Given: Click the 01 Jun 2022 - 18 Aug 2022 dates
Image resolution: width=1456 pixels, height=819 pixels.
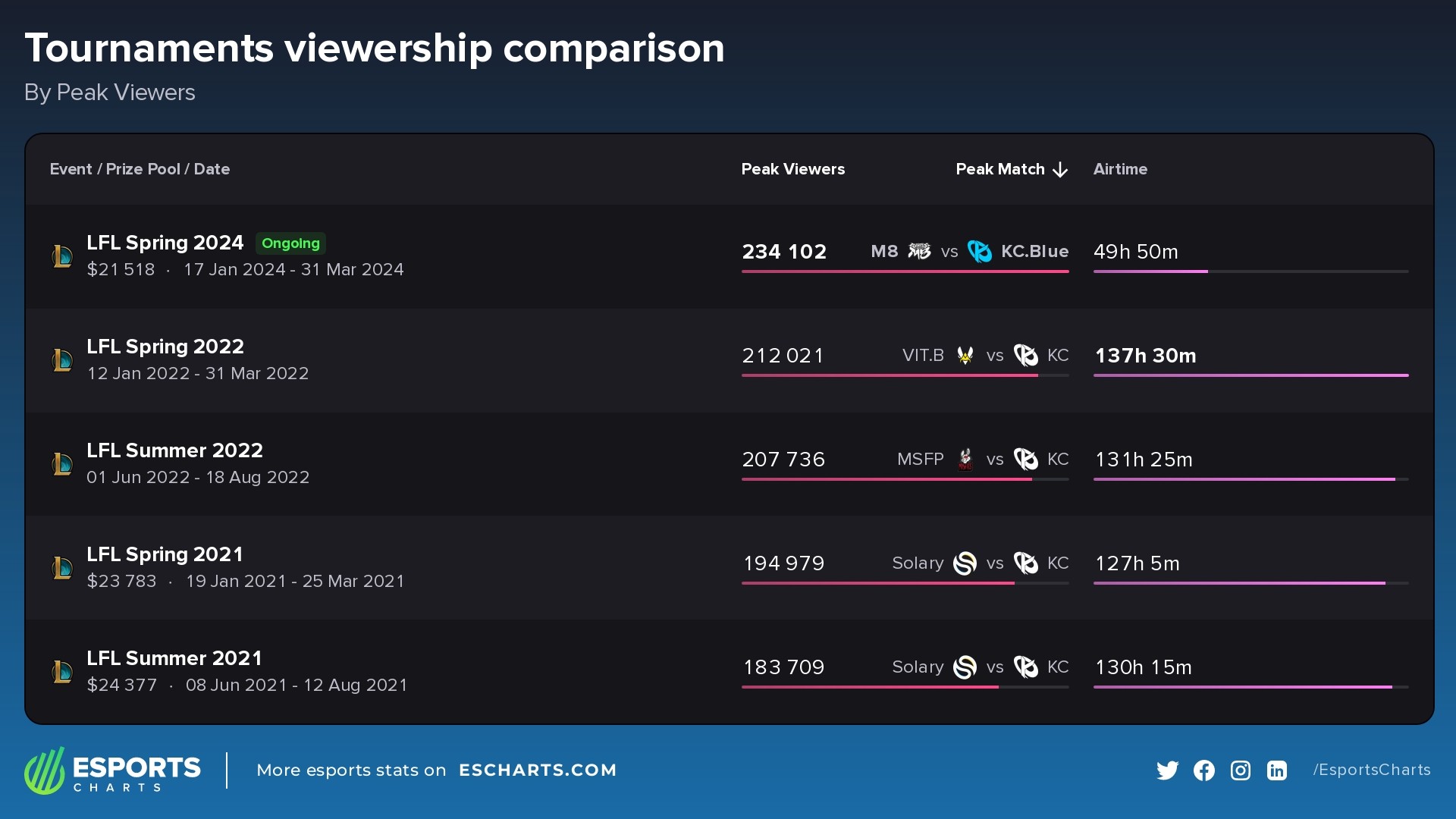Looking at the screenshot, I should click(x=198, y=478).
